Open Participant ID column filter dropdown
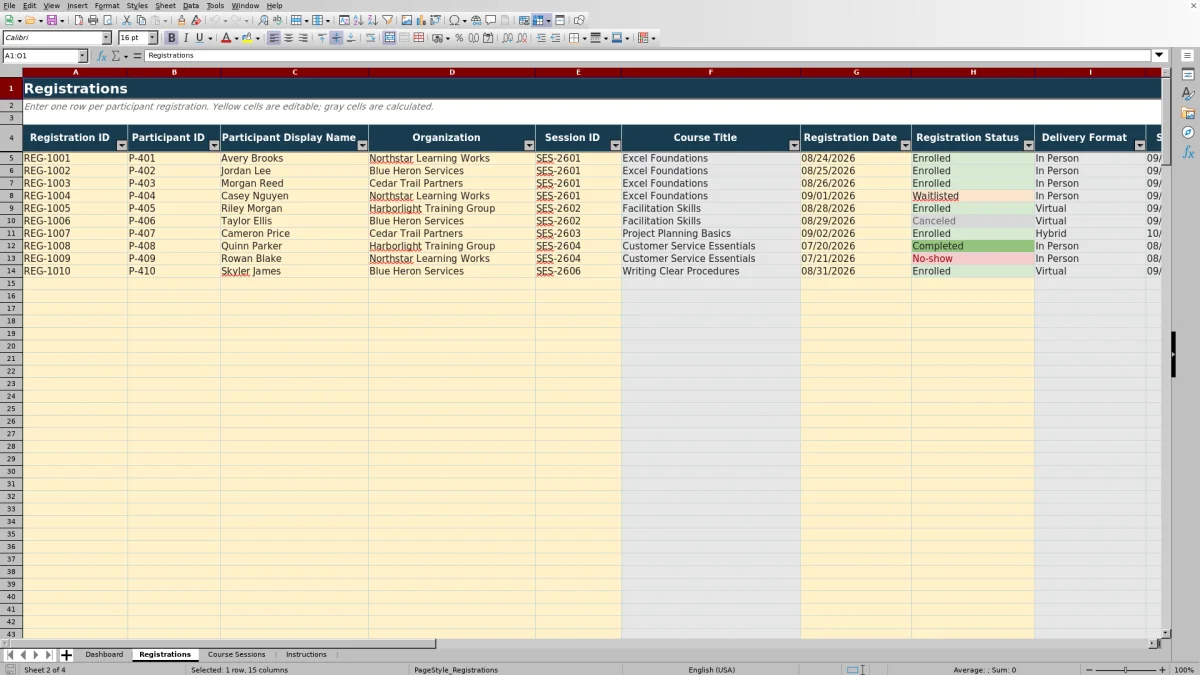This screenshot has height=675, width=1200. point(214,145)
